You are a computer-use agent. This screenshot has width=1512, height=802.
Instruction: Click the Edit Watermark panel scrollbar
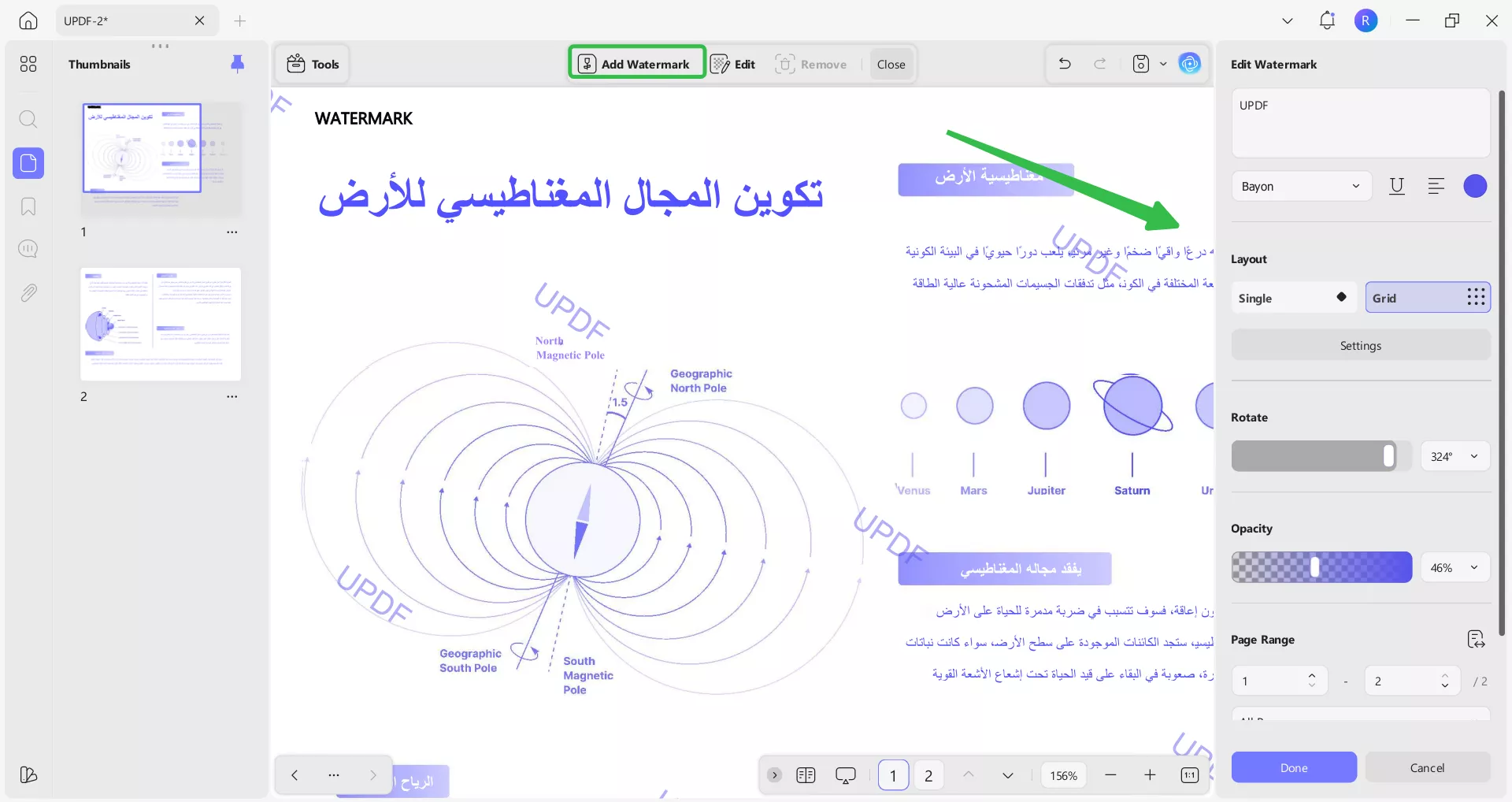(x=1501, y=362)
